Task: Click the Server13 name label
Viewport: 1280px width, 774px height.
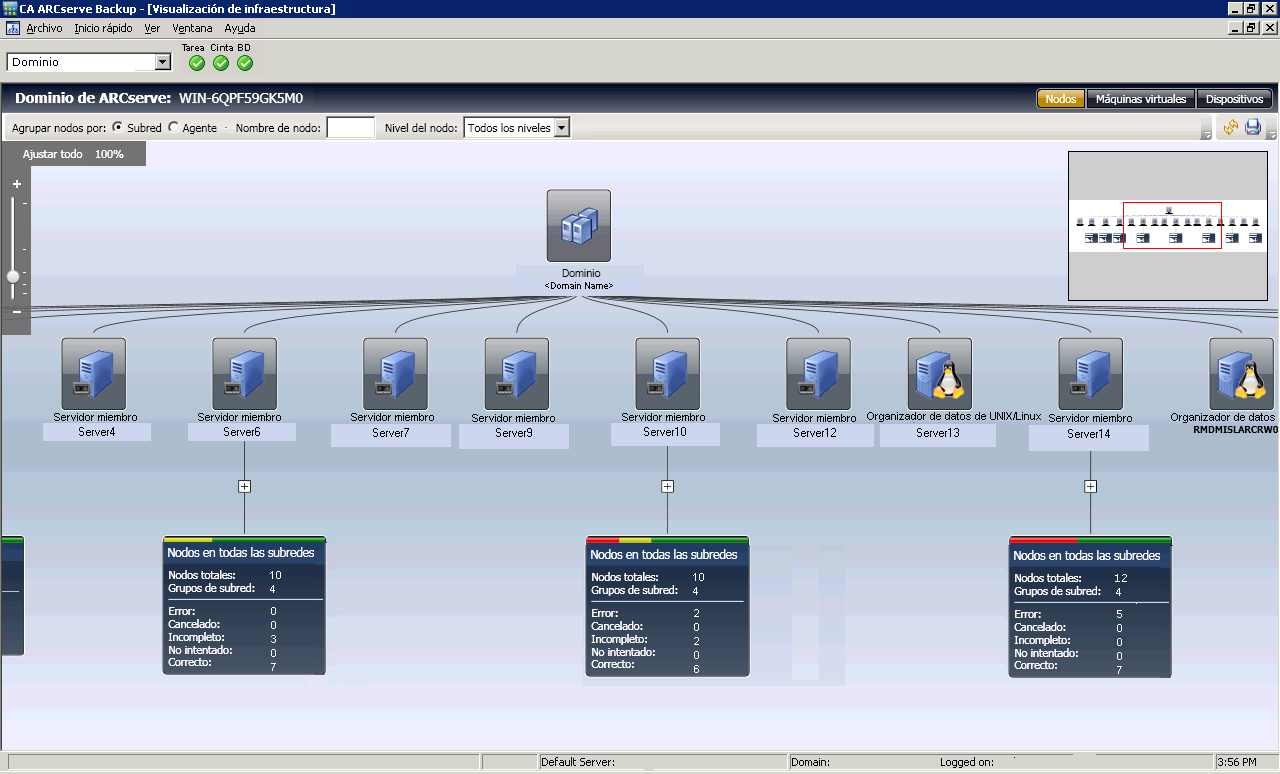Action: pyautogui.click(x=938, y=433)
